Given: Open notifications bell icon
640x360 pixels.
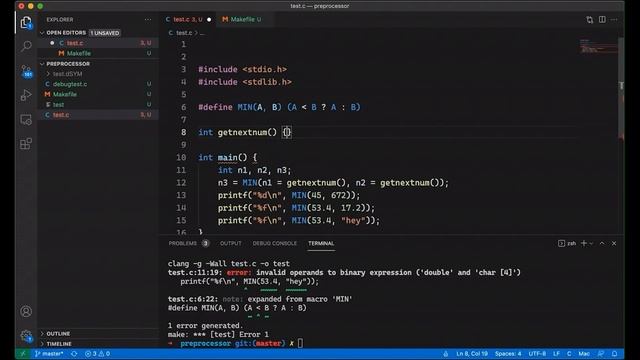Looking at the screenshot, I should 614,354.
